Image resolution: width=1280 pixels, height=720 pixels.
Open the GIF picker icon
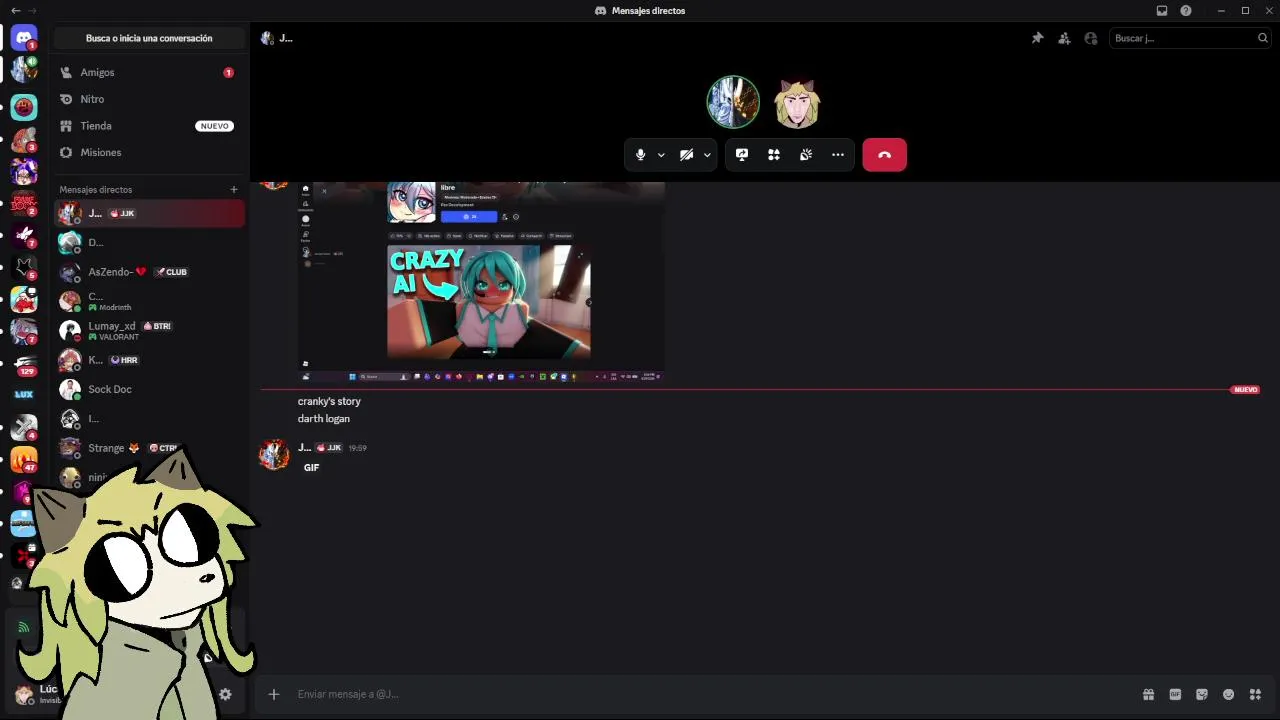pos(1175,694)
